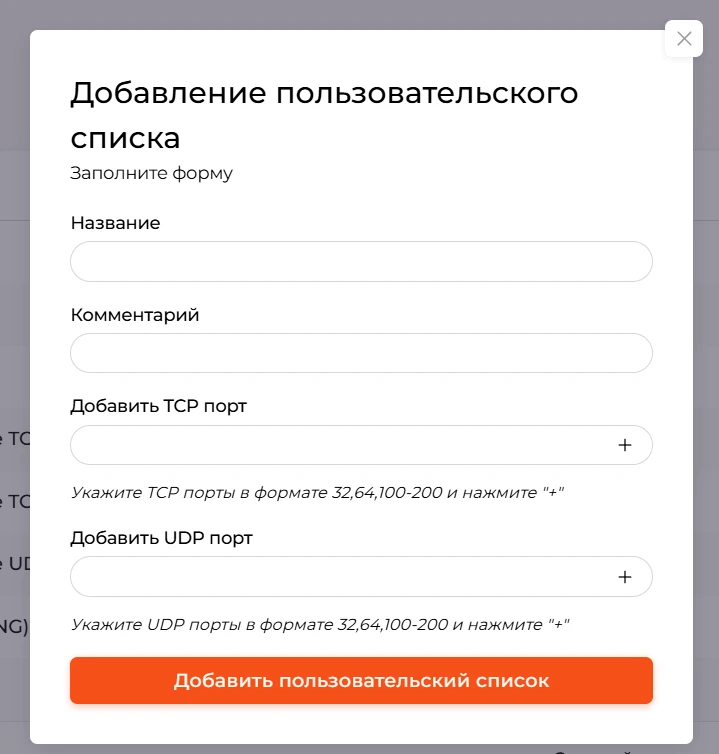Click the TCP ports format hint text

(x=317, y=493)
